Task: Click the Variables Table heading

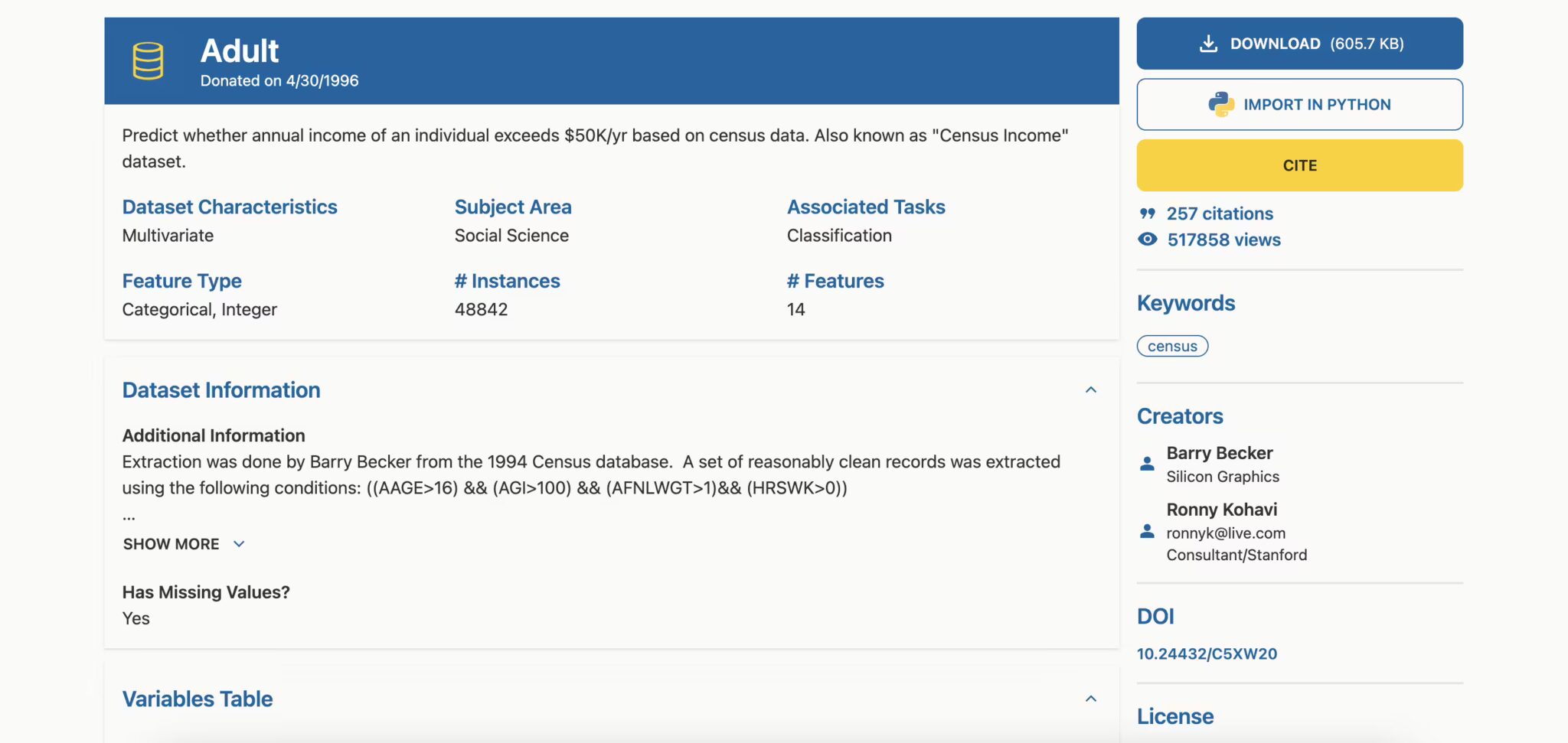Action: [x=197, y=698]
